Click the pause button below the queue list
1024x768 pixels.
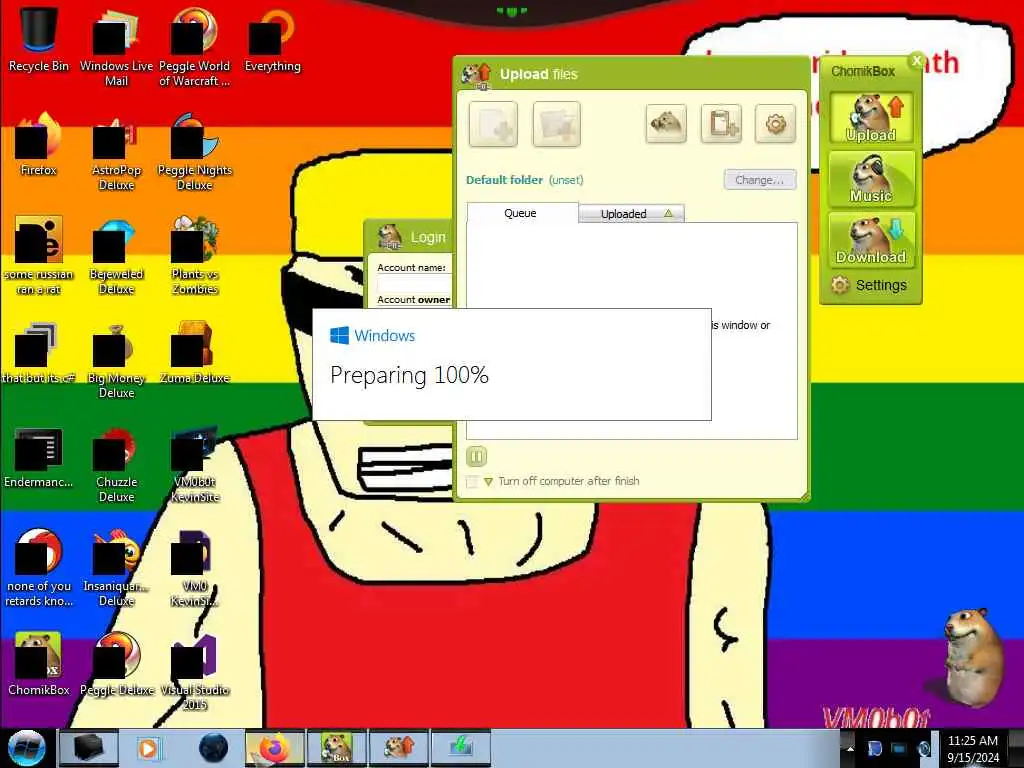(x=477, y=456)
